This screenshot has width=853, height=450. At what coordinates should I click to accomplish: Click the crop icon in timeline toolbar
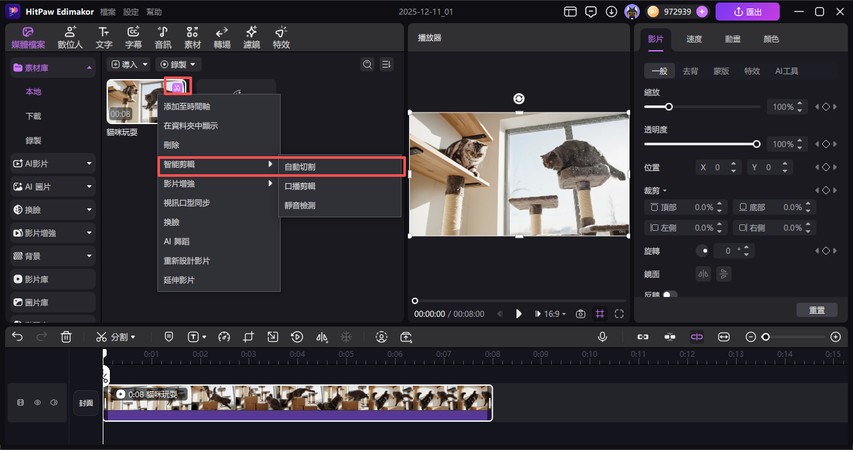click(x=249, y=337)
